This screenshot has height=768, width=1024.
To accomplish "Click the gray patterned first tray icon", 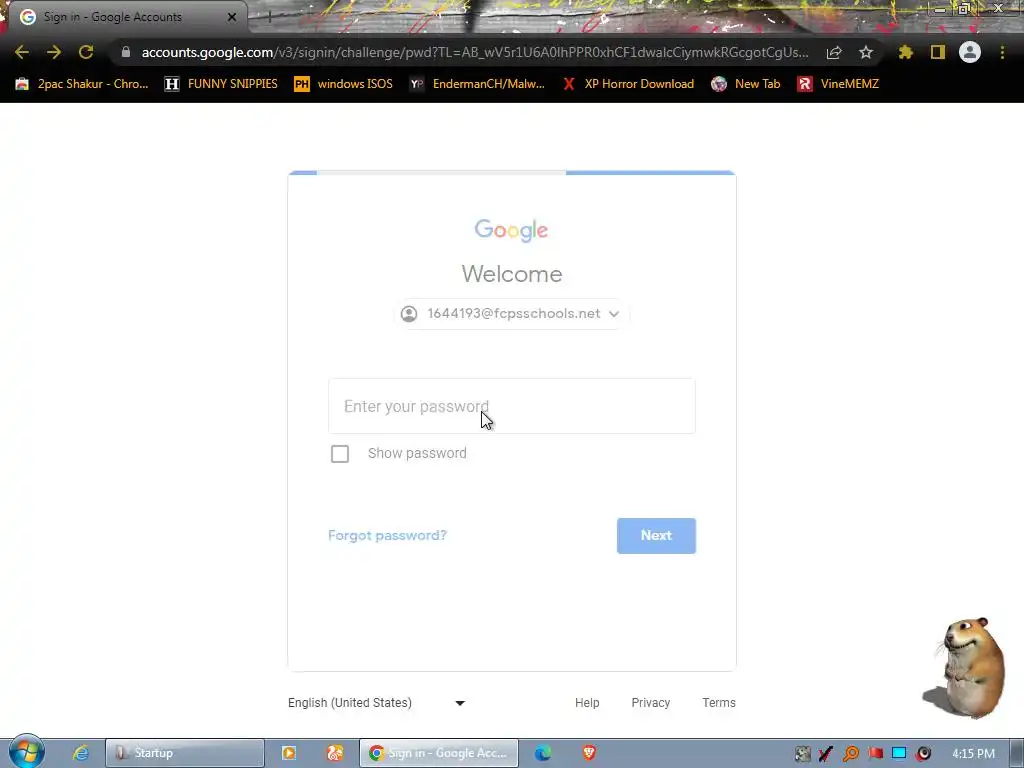I will point(803,754).
